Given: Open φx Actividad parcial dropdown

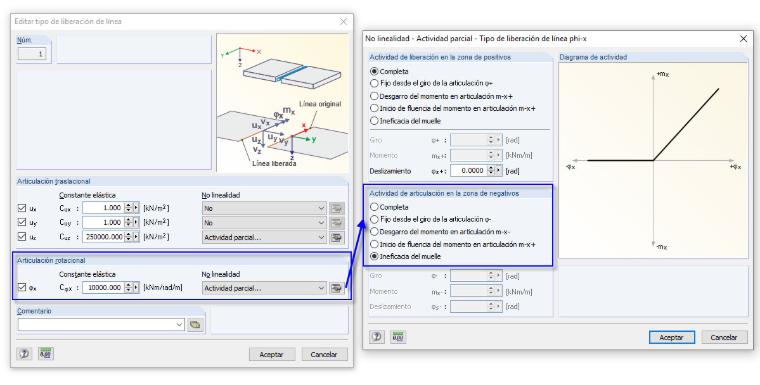Looking at the screenshot, I should click(x=265, y=288).
